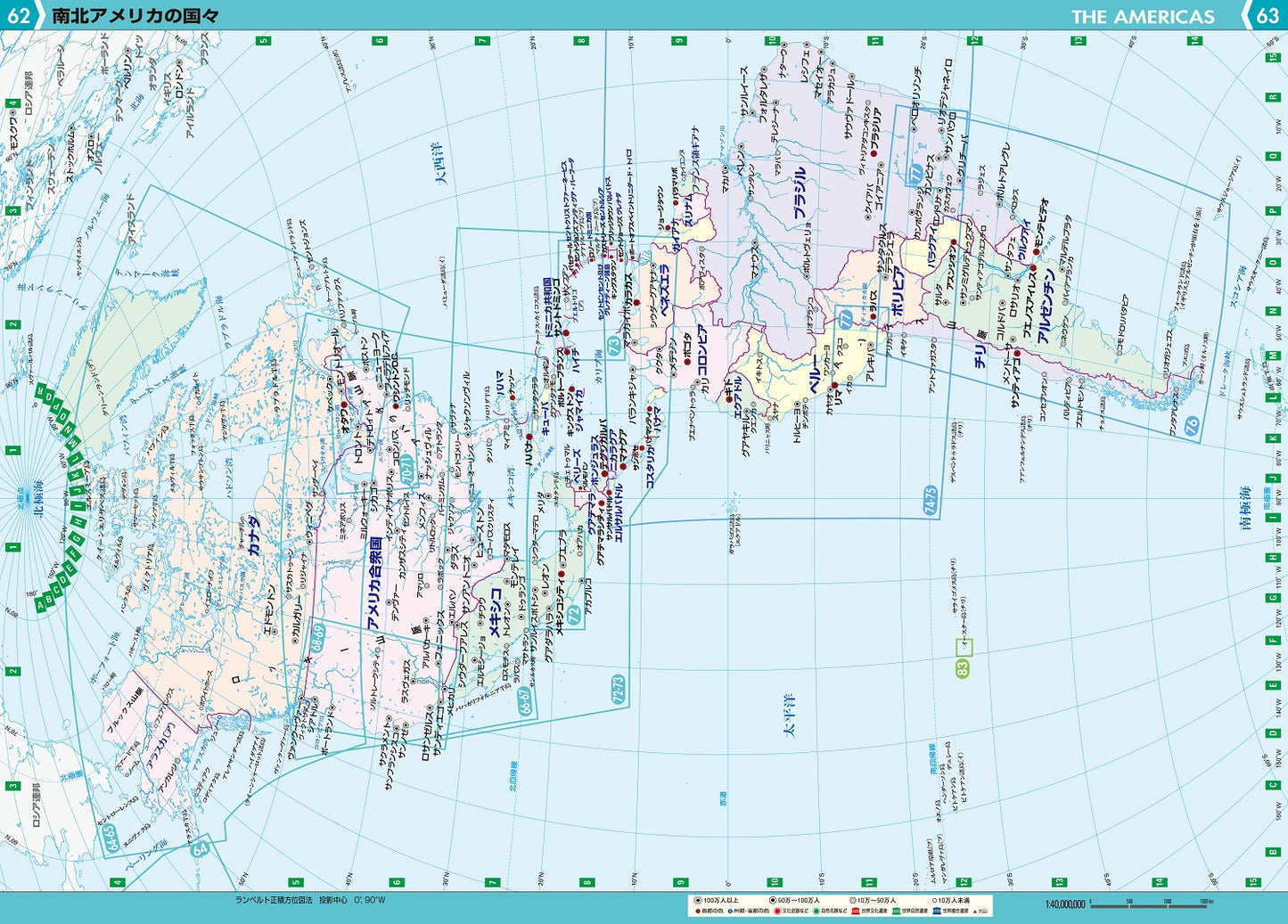Click the page 62 number badge
The image size is (1288, 924).
coord(17,15)
